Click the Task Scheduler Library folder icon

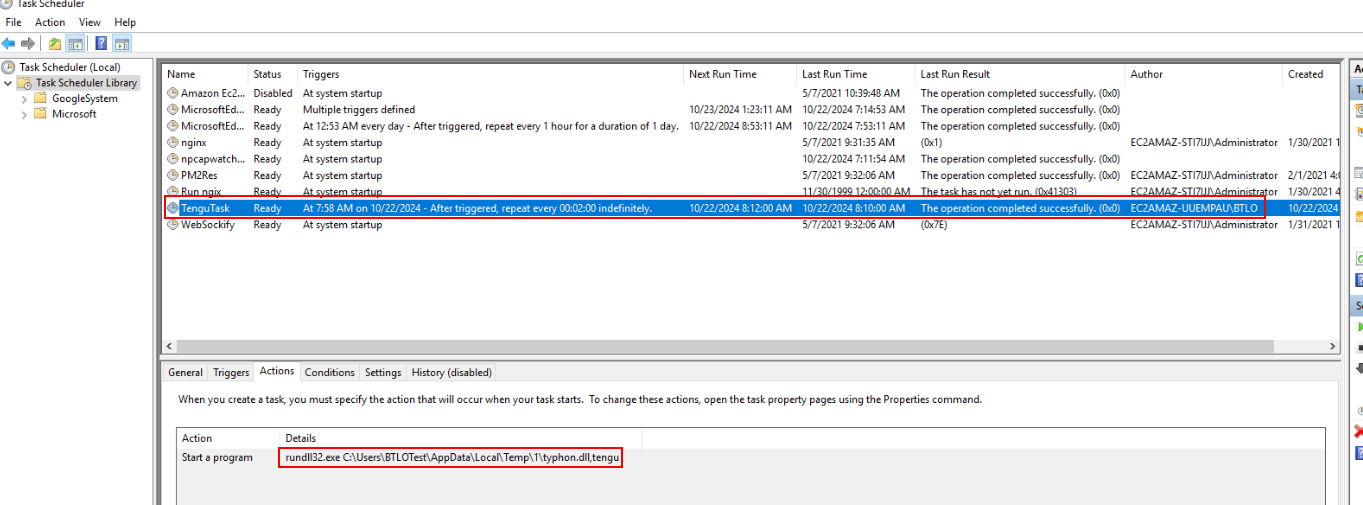(x=25, y=83)
